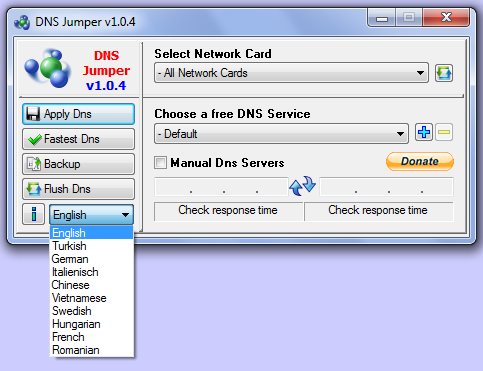Screen dimensions: 483x371
Task: Open the Backup button
Action: pos(78,164)
